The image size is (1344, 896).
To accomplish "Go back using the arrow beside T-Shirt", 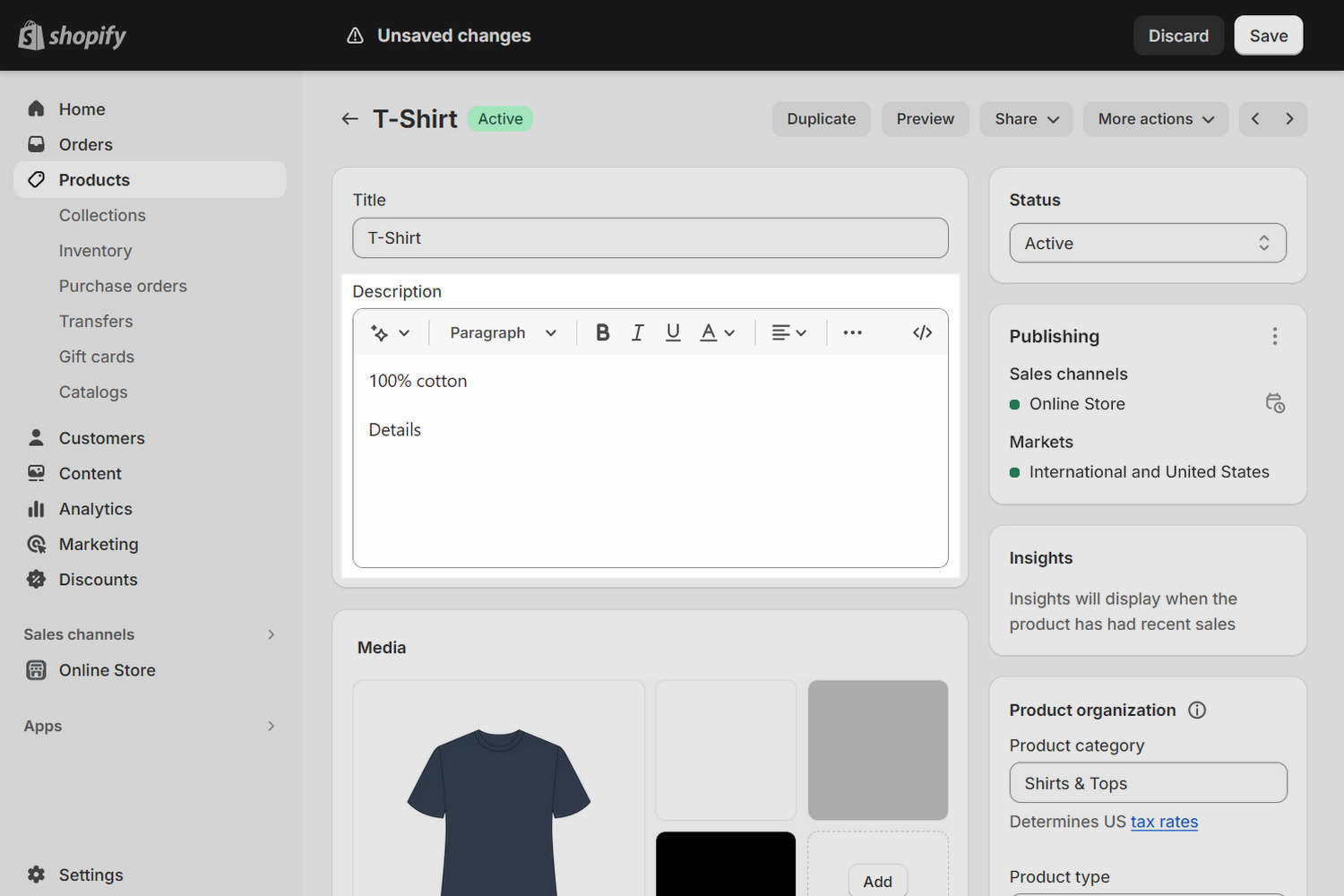I will pyautogui.click(x=349, y=119).
